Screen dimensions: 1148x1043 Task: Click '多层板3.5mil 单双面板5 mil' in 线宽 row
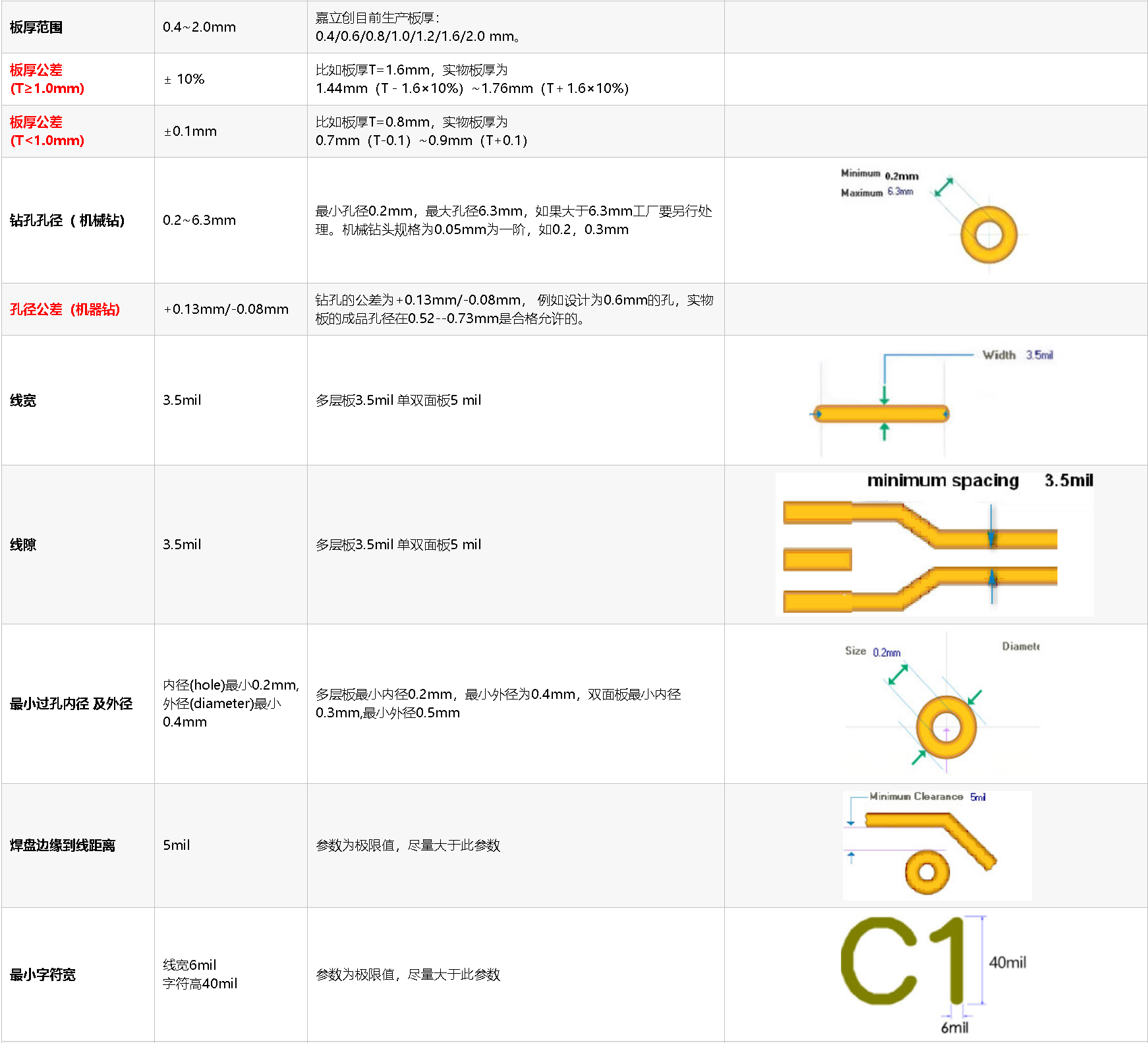tap(398, 400)
